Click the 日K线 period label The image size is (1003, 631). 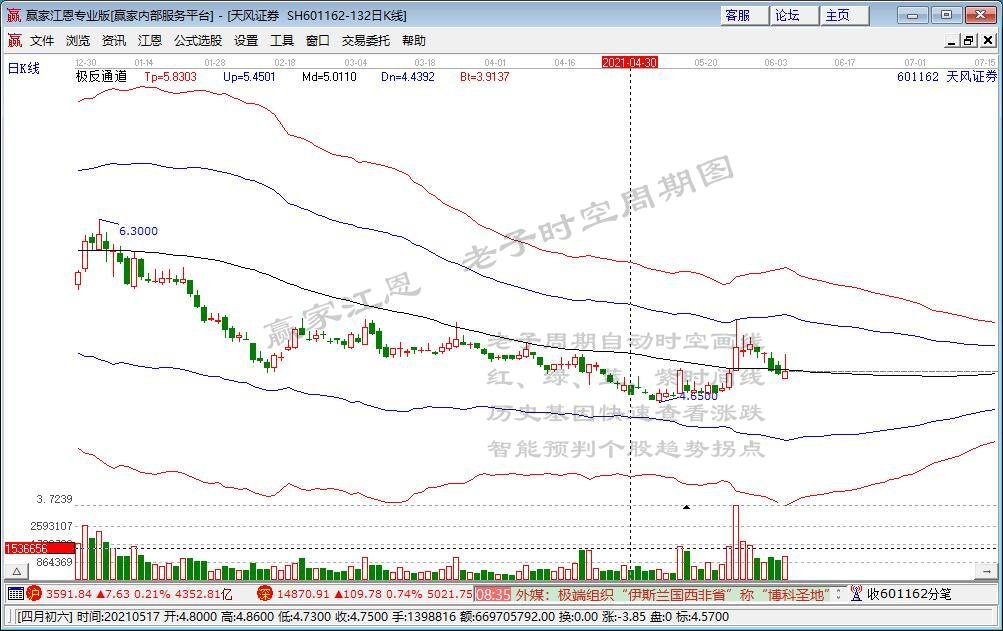point(23,68)
